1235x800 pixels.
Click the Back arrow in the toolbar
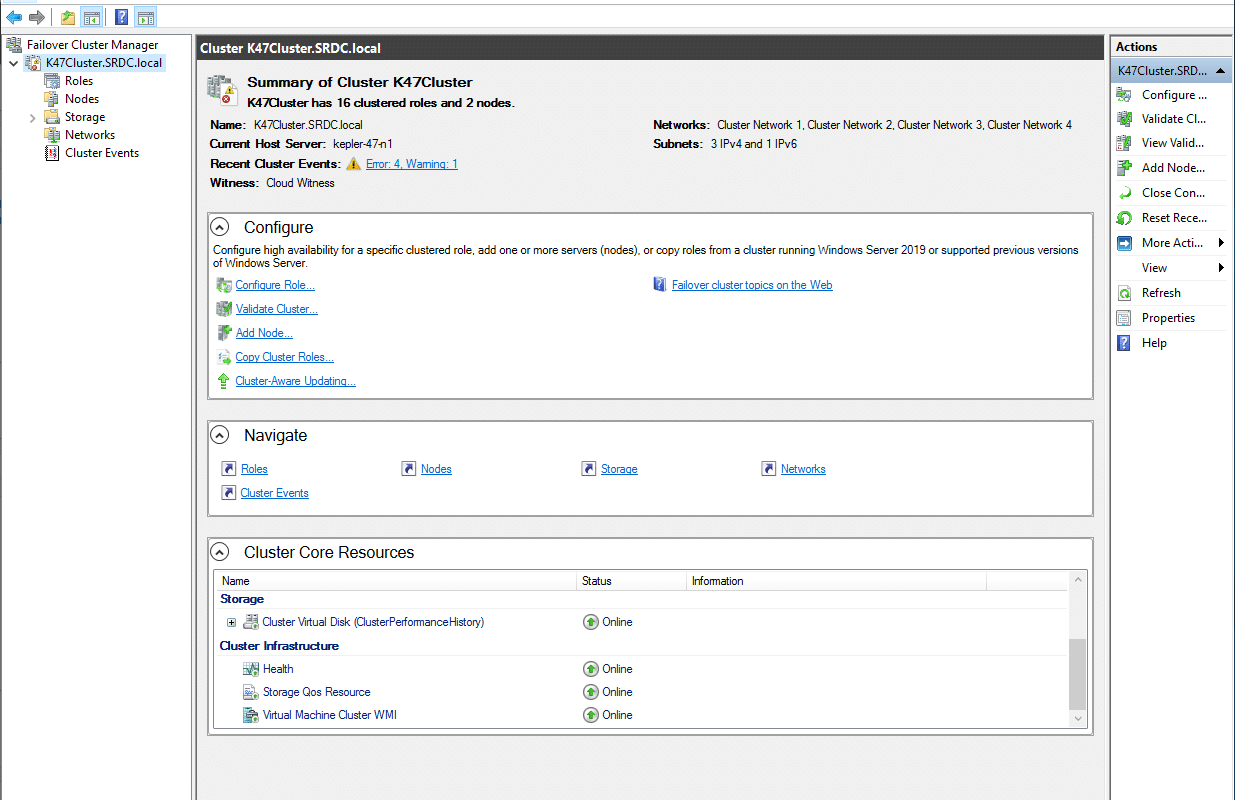point(14,17)
